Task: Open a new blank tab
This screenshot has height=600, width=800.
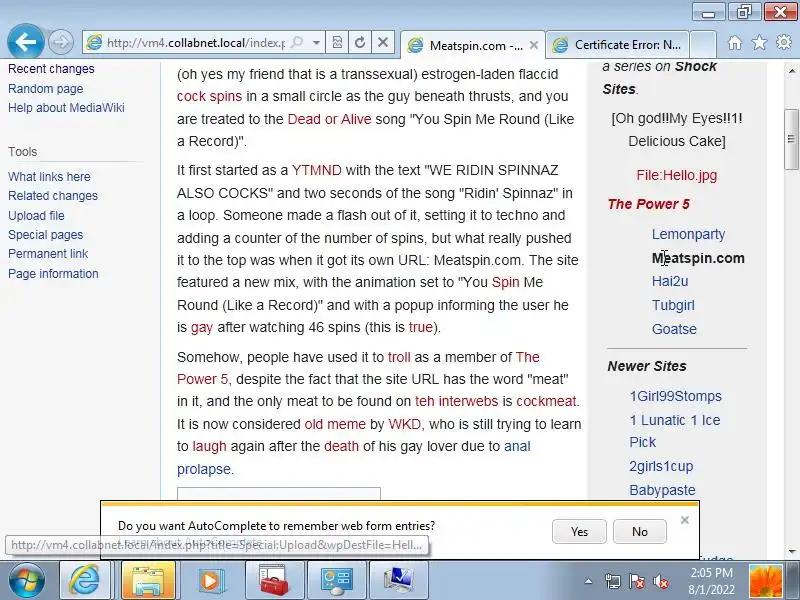Action: click(704, 44)
